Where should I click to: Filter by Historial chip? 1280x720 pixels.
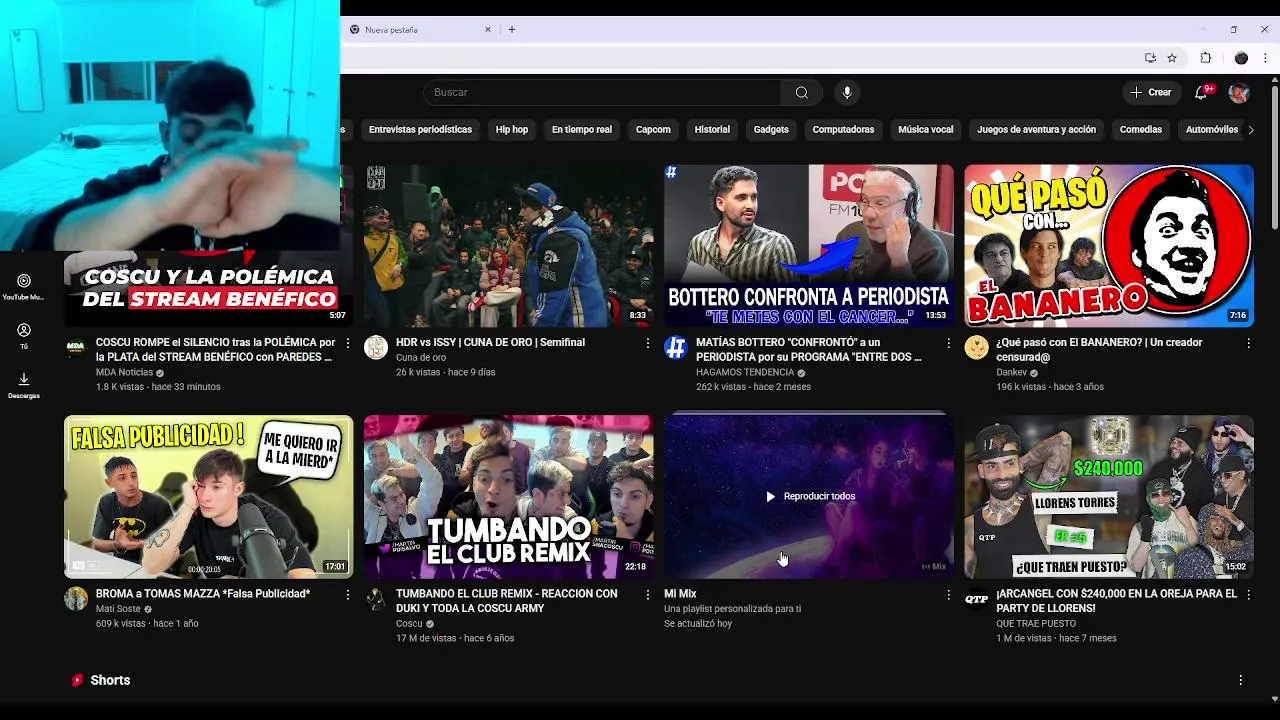[712, 130]
